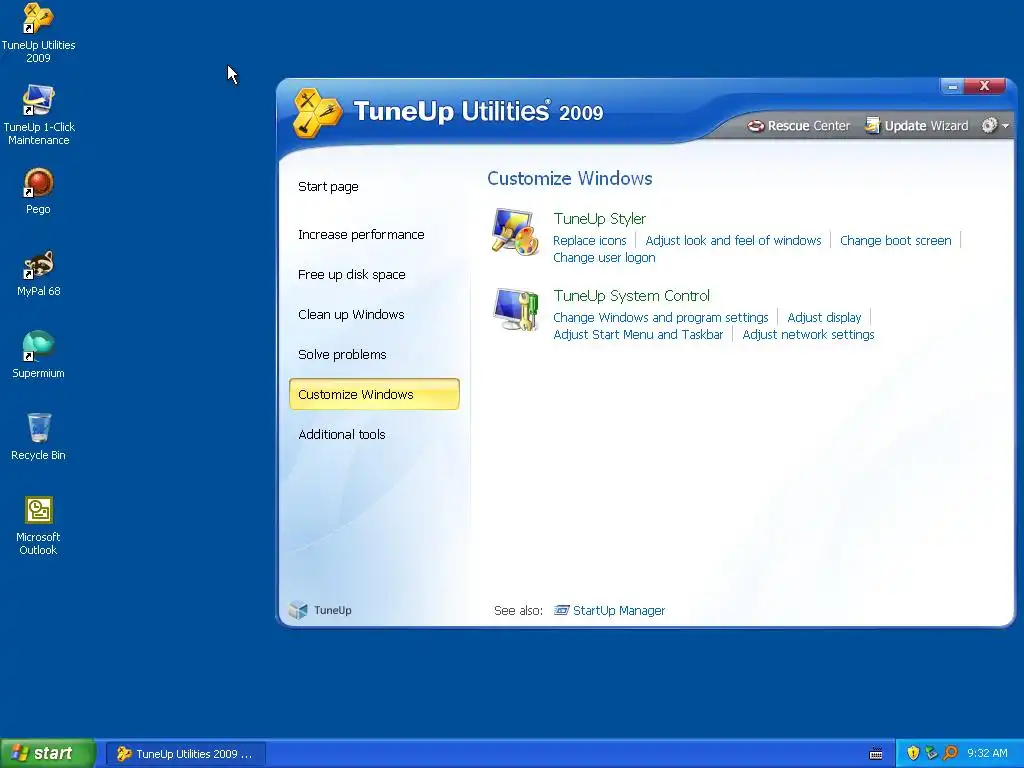Open StartUp Manager link
The image size is (1024, 768).
[618, 611]
